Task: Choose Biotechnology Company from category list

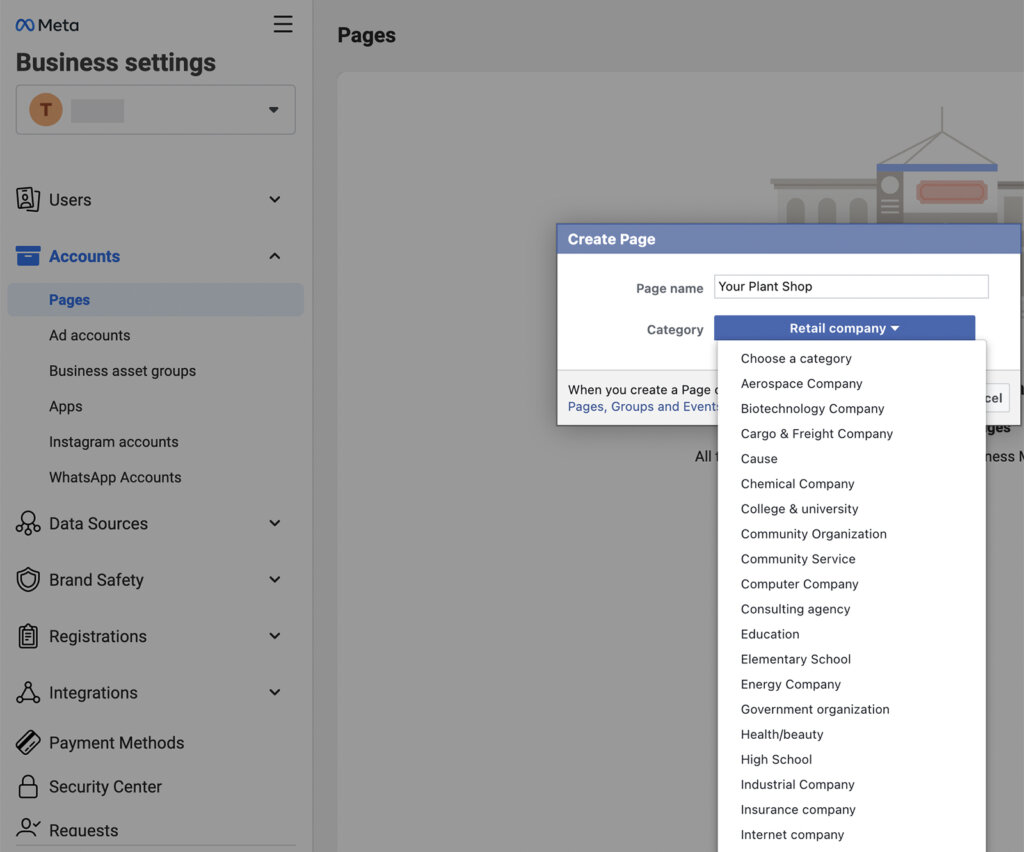Action: [812, 408]
